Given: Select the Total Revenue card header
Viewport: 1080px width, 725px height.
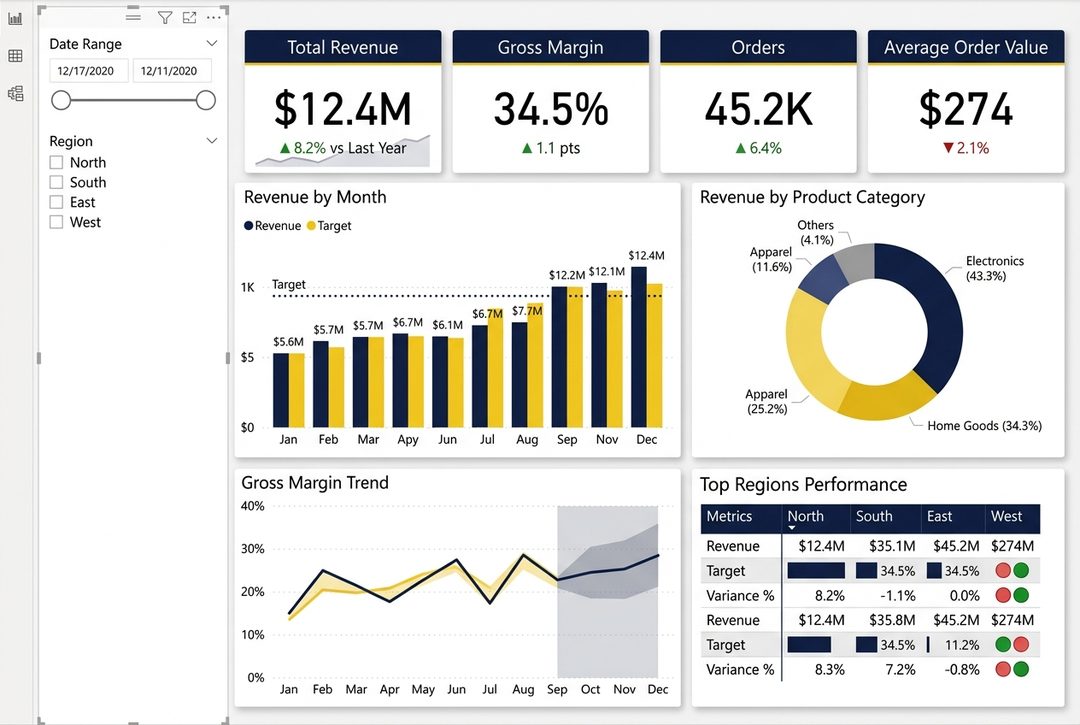Looking at the screenshot, I should pos(343,47).
